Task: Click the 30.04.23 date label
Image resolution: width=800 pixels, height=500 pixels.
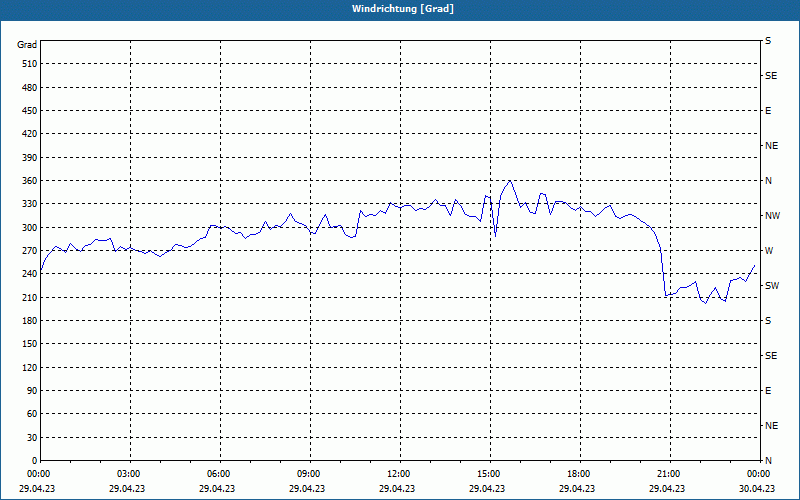Action: [x=757, y=488]
